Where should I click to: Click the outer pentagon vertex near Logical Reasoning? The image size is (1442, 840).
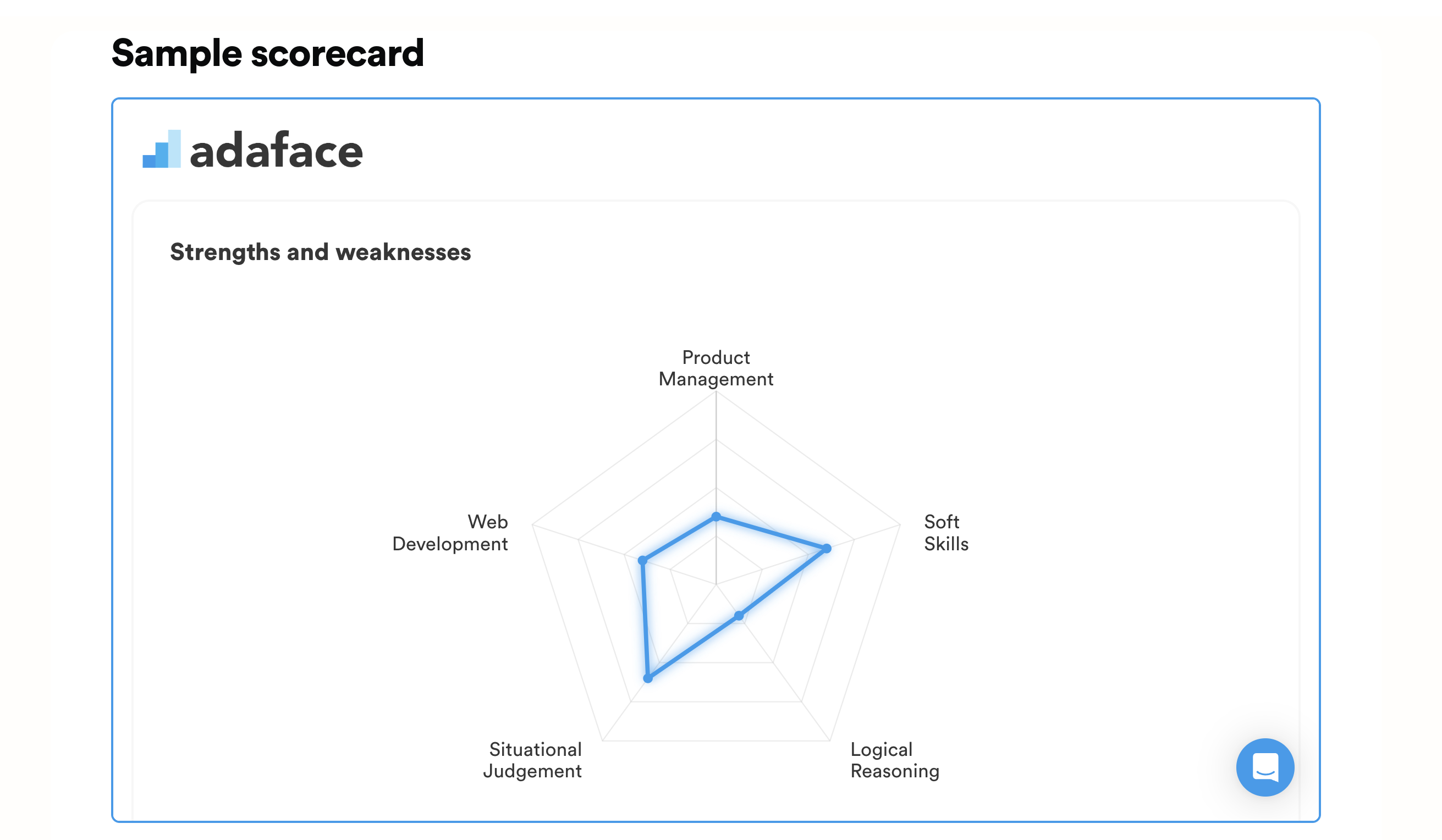(830, 740)
